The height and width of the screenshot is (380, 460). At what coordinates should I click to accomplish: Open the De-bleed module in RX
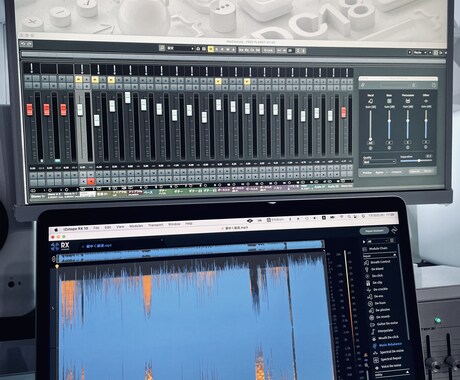point(375,269)
